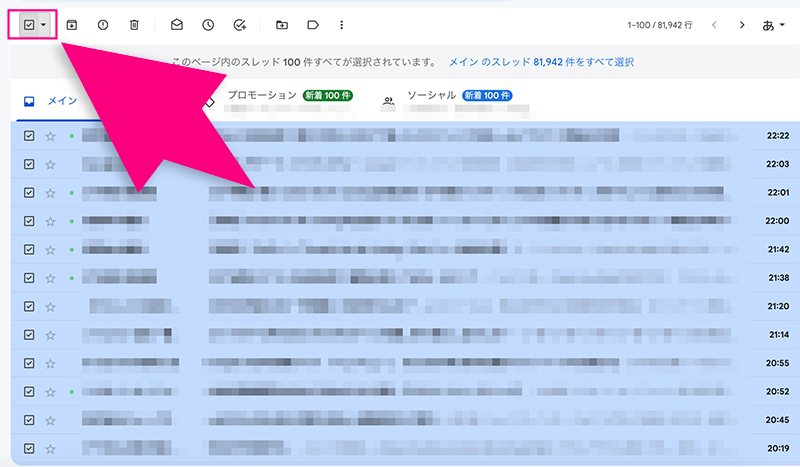800x467 pixels.
Task: Uncheck the email received at 20:55
Action: [x=29, y=363]
